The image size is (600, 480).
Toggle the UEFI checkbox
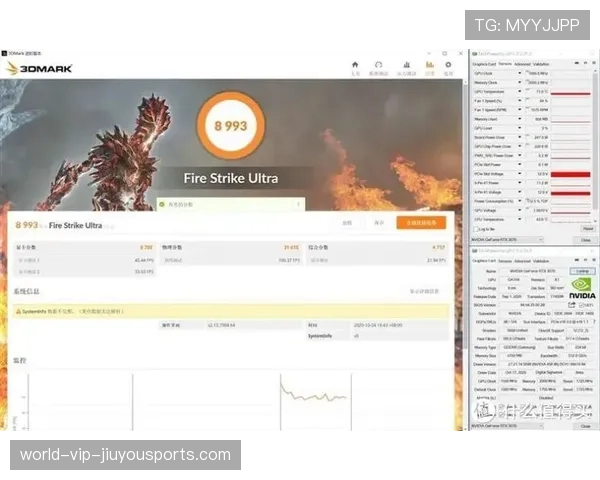[581, 305]
